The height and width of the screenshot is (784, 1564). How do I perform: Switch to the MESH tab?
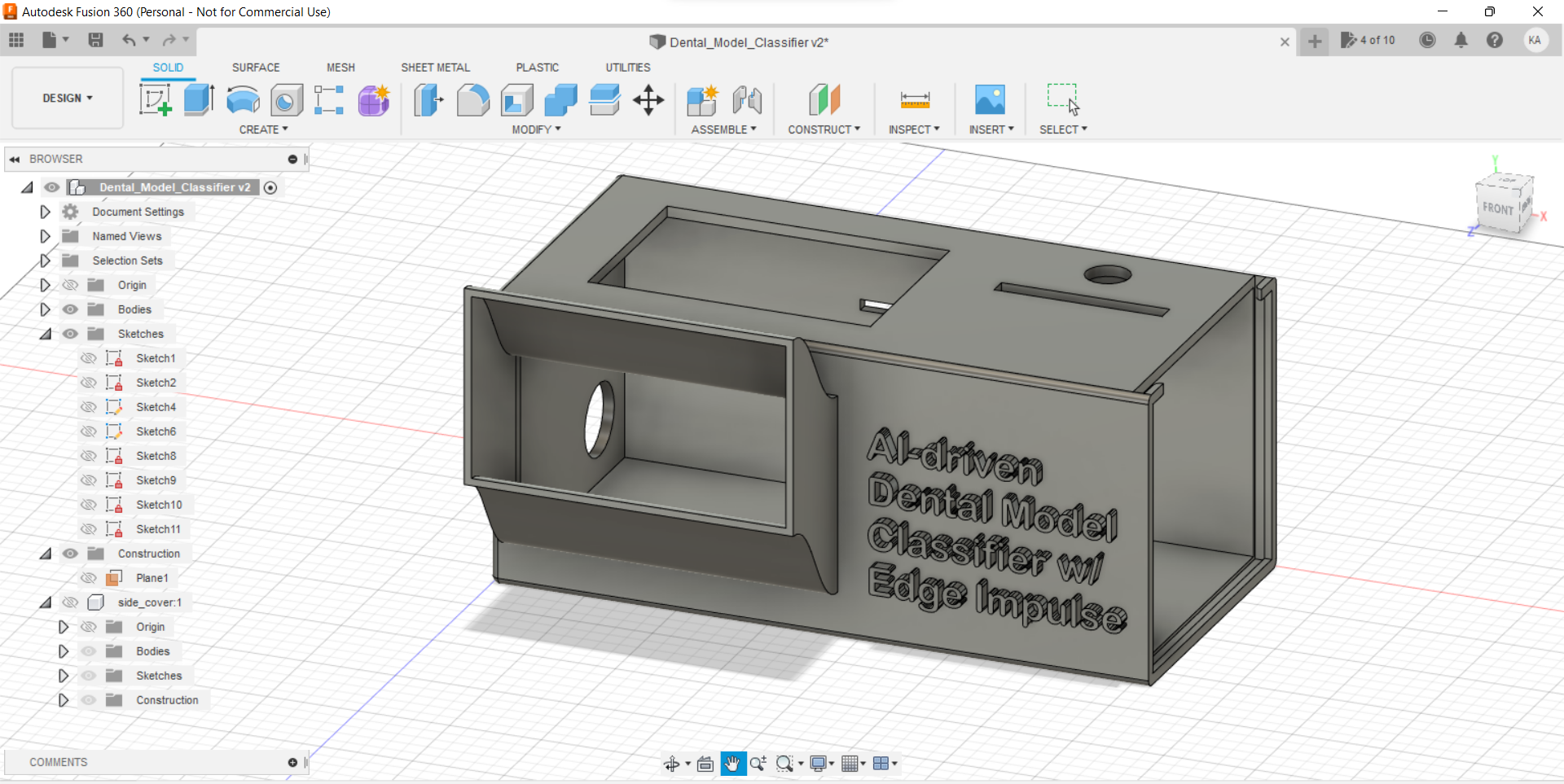coord(340,68)
